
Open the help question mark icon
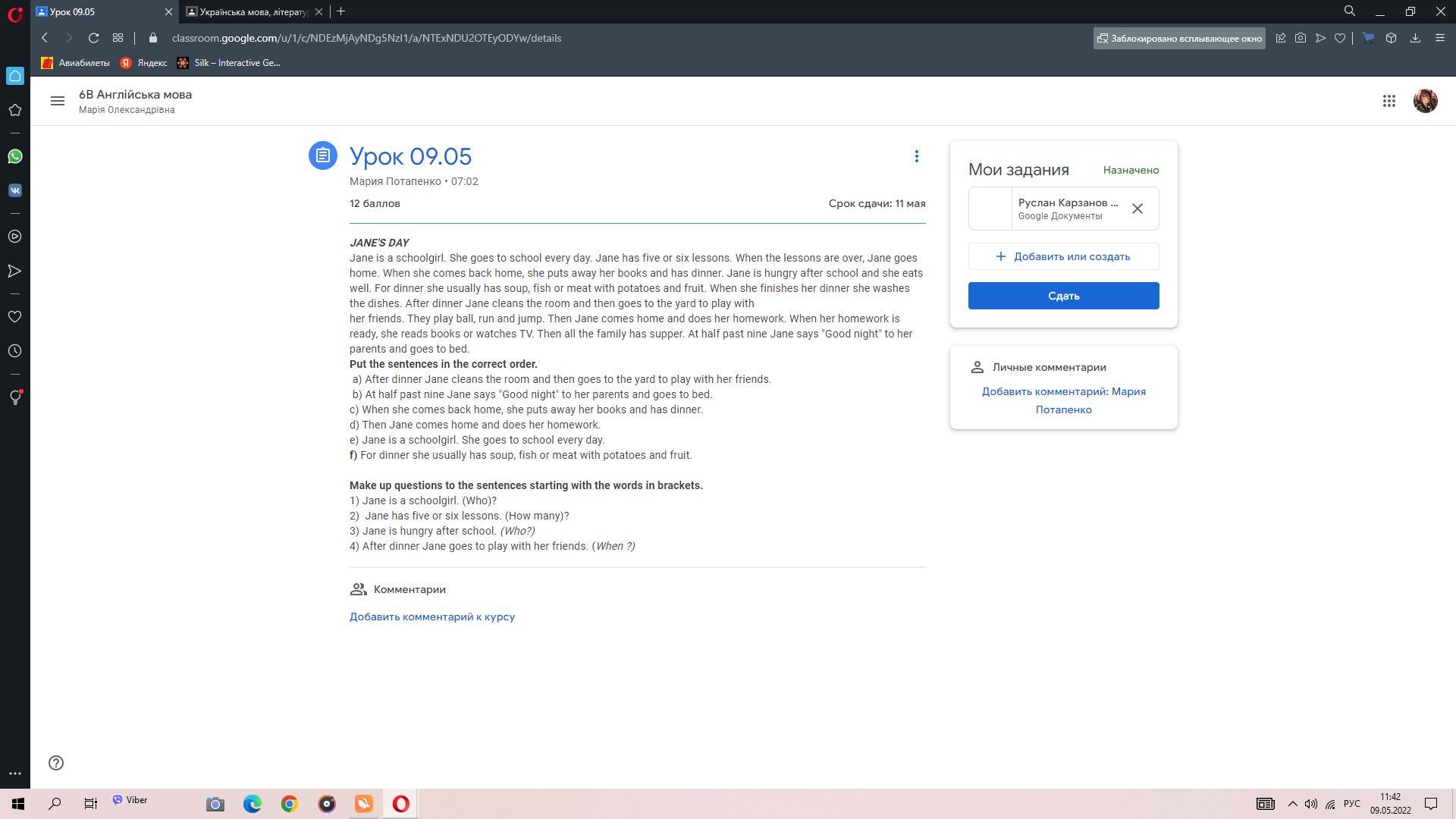point(56,763)
